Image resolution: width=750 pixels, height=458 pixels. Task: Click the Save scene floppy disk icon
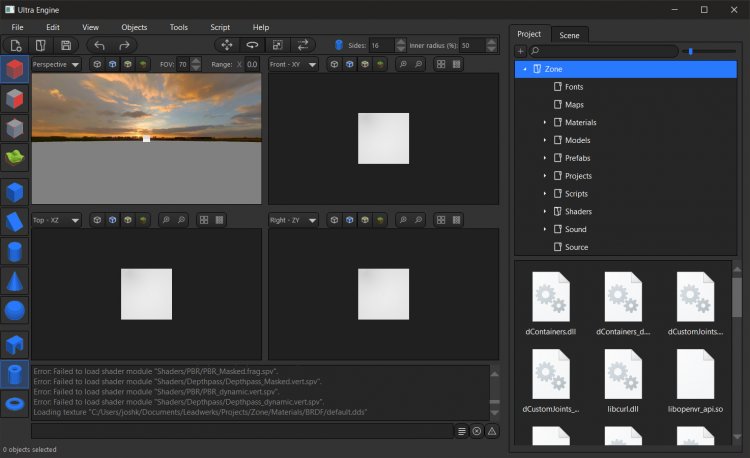click(66, 45)
